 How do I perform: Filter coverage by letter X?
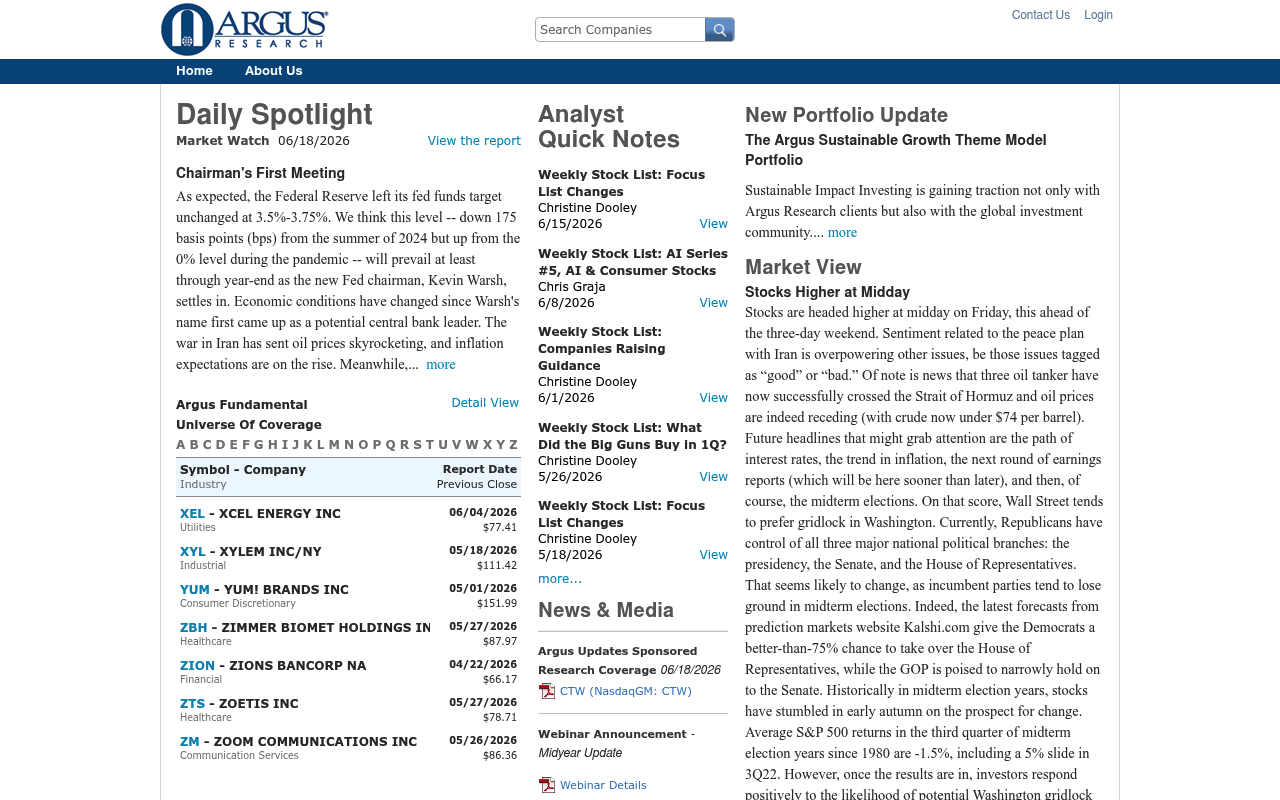pos(488,445)
